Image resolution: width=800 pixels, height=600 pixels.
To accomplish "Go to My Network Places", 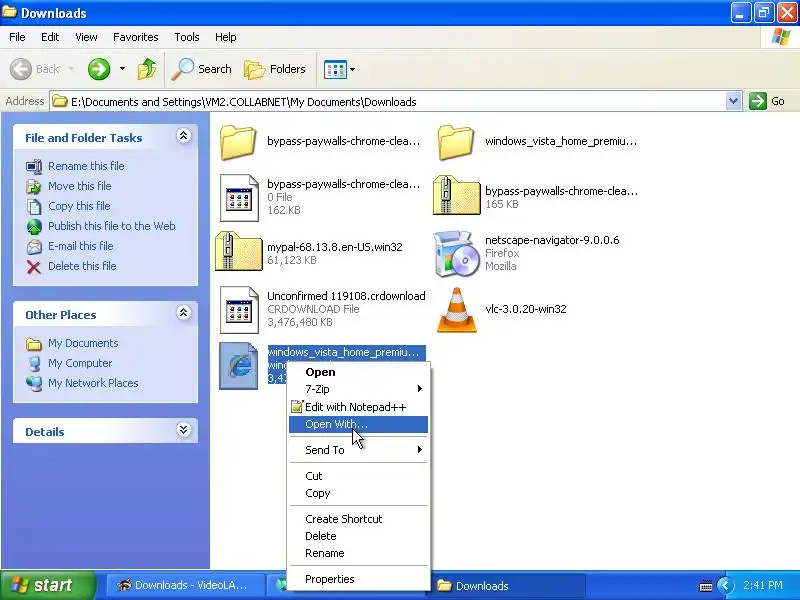I will coord(93,383).
